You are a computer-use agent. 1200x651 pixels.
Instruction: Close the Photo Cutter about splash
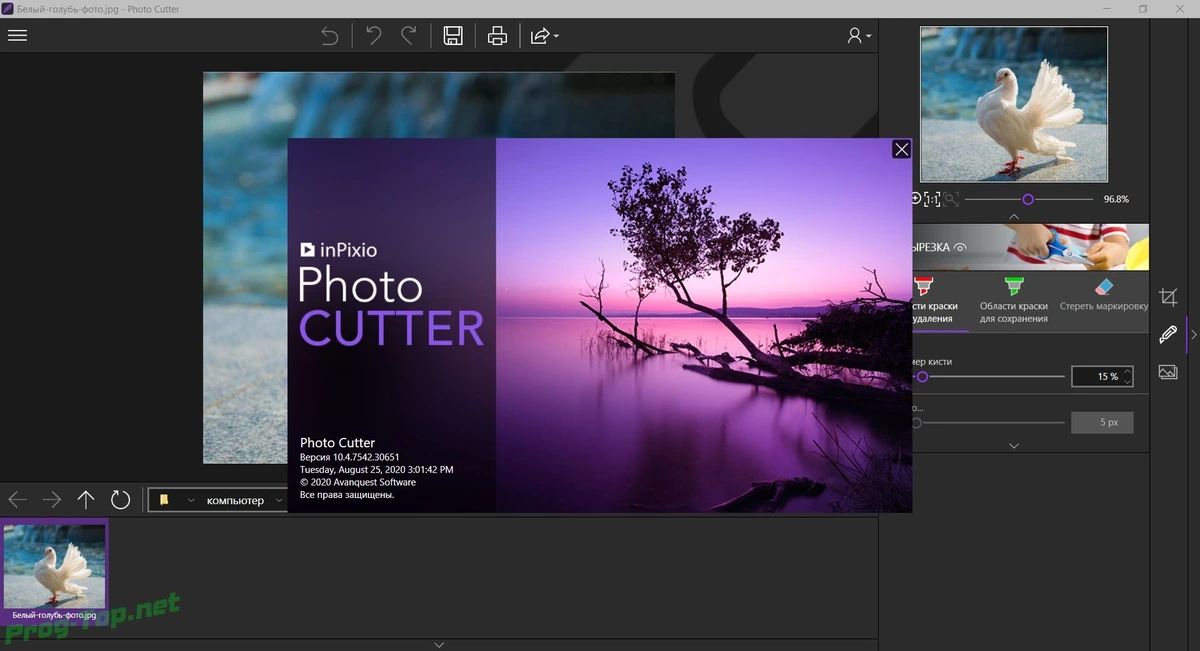point(901,149)
